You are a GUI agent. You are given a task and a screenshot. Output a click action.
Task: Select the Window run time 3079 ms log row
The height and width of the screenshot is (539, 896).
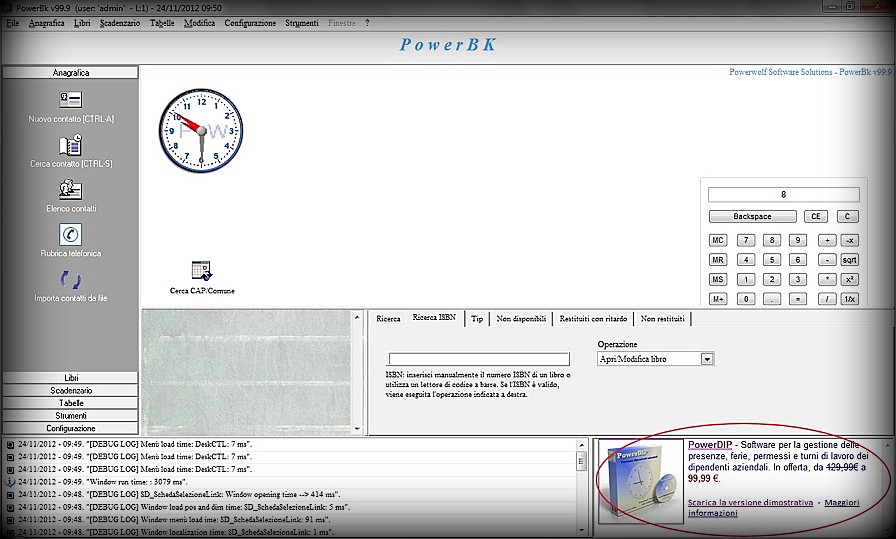click(x=291, y=482)
